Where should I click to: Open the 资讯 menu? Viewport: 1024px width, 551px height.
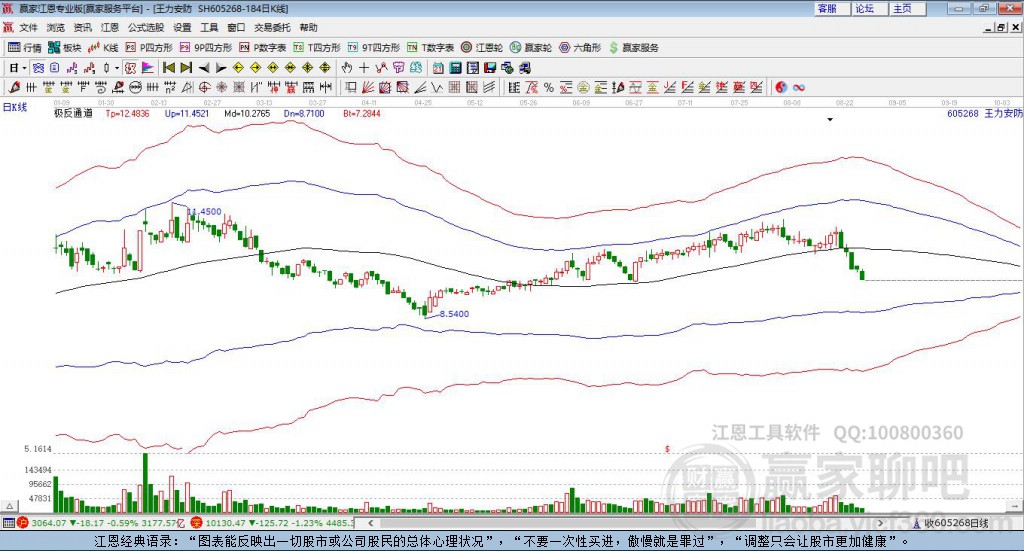pos(82,27)
